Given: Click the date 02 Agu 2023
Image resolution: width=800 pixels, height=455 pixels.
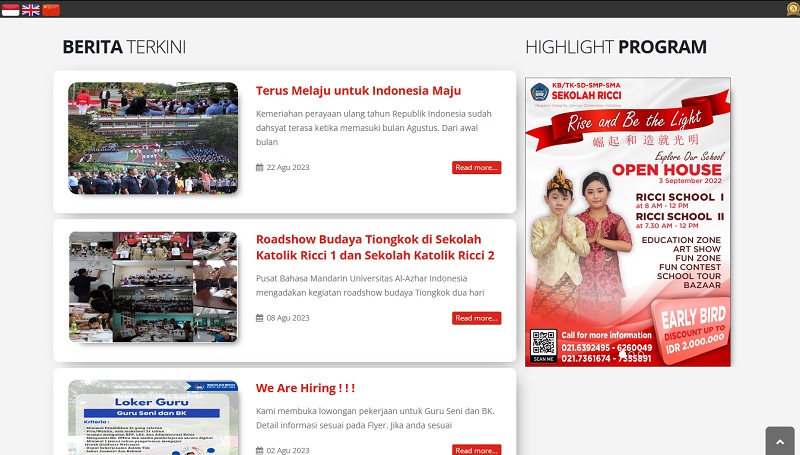Looking at the screenshot, I should tap(288, 450).
